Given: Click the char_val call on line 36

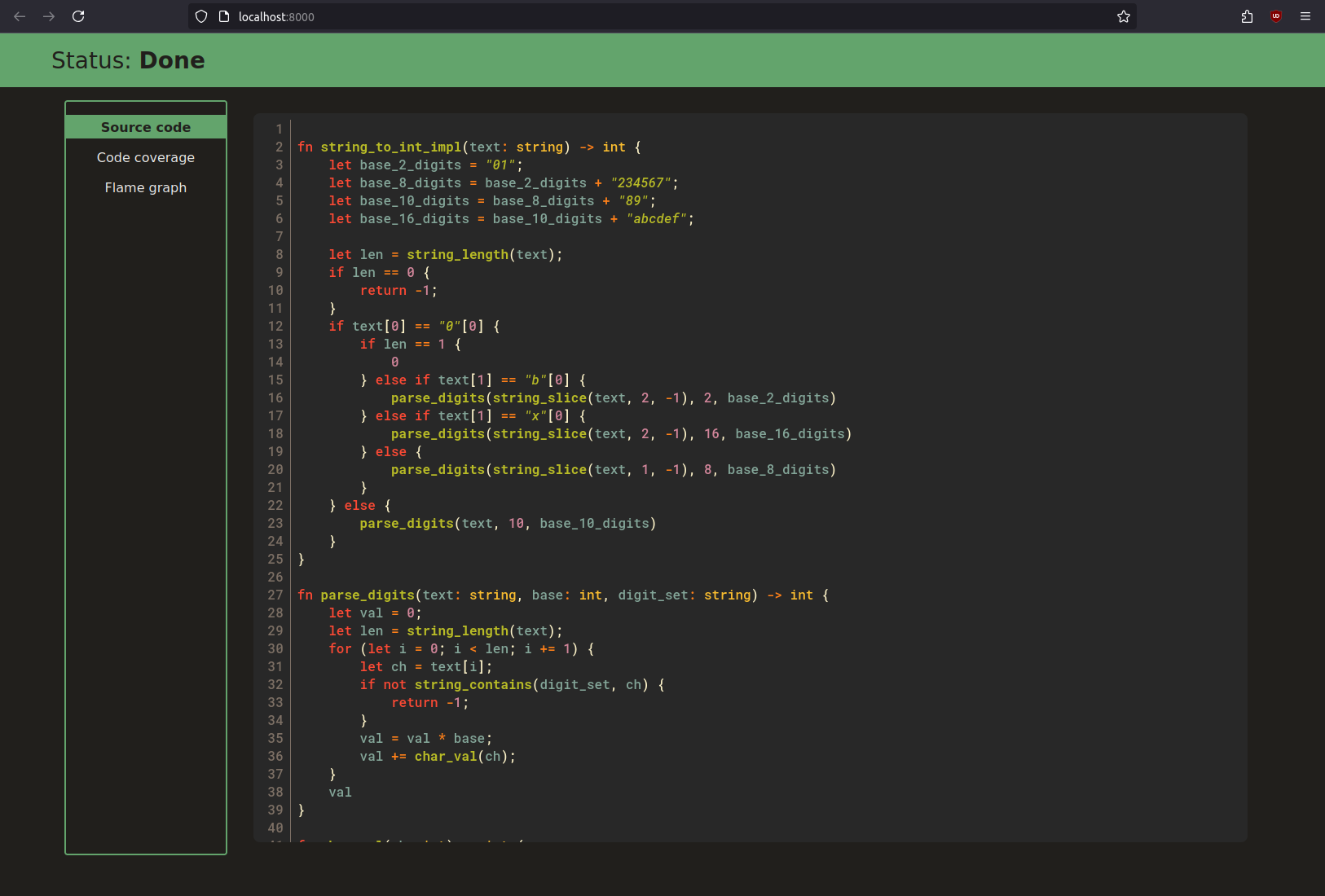Looking at the screenshot, I should (446, 757).
